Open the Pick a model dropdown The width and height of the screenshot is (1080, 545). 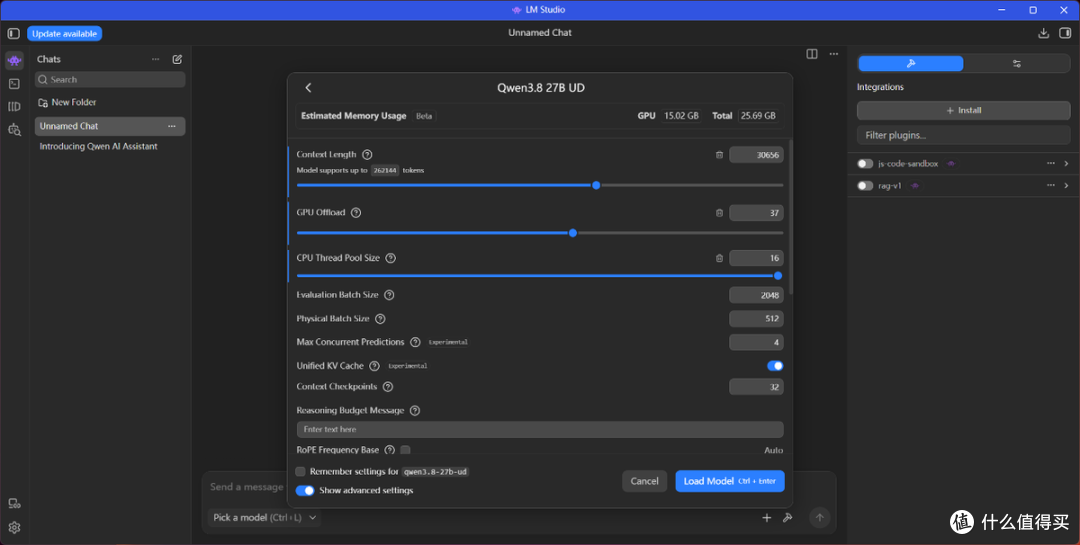(264, 517)
